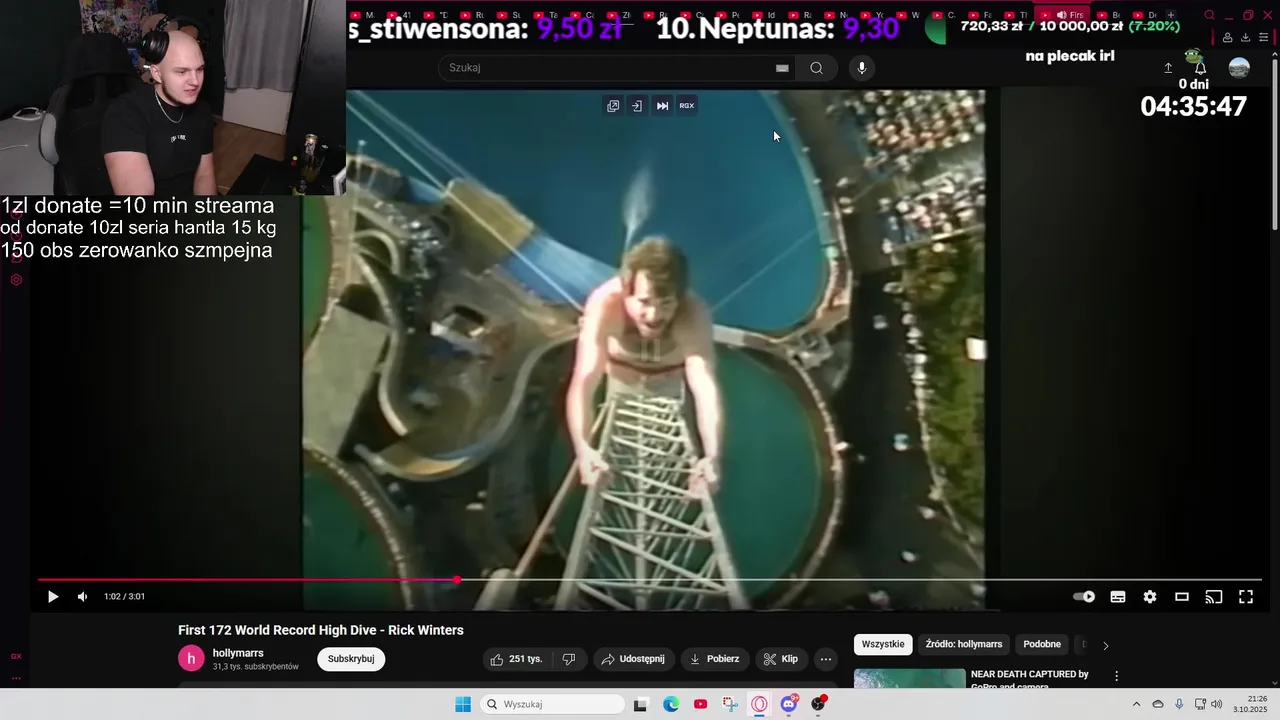Screen dimensions: 1280x720
Task: Show more chips with the right arrow
Action: tap(1105, 645)
